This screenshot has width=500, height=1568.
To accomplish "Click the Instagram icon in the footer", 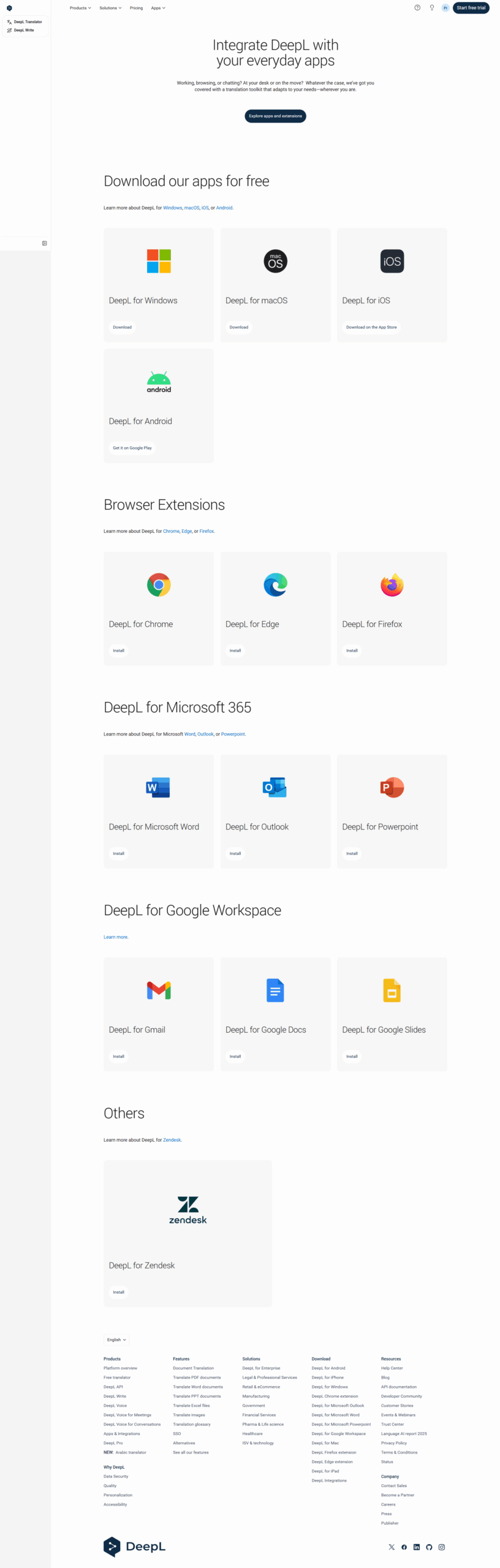I will [442, 1547].
